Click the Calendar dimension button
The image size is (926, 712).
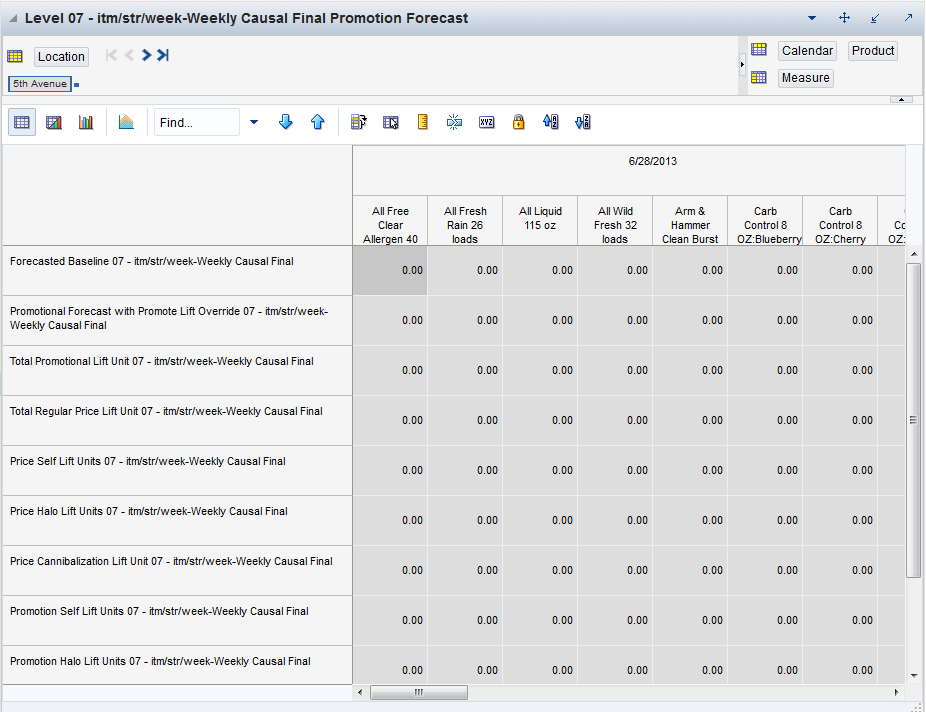tap(807, 51)
